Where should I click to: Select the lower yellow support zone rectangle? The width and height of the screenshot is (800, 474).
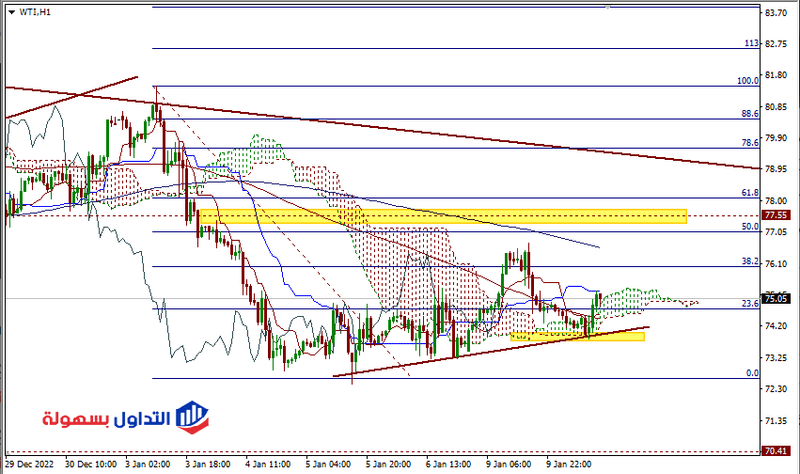tap(578, 336)
